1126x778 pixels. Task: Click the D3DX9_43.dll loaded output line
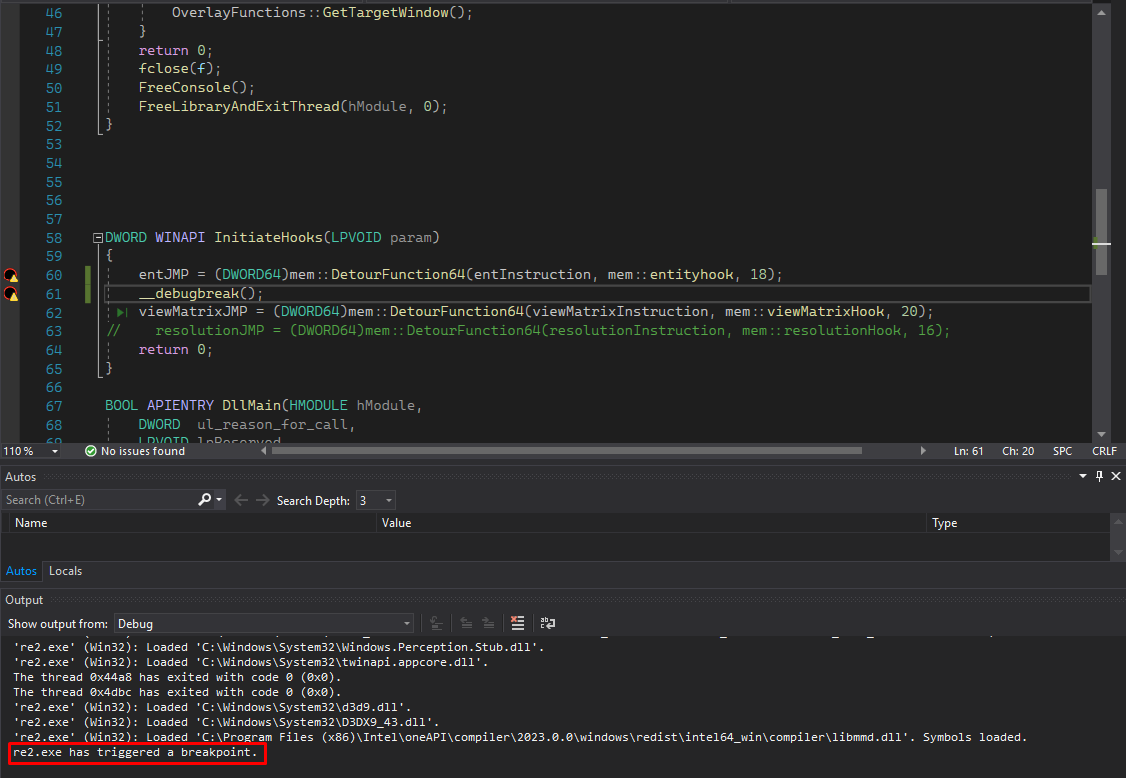225,722
